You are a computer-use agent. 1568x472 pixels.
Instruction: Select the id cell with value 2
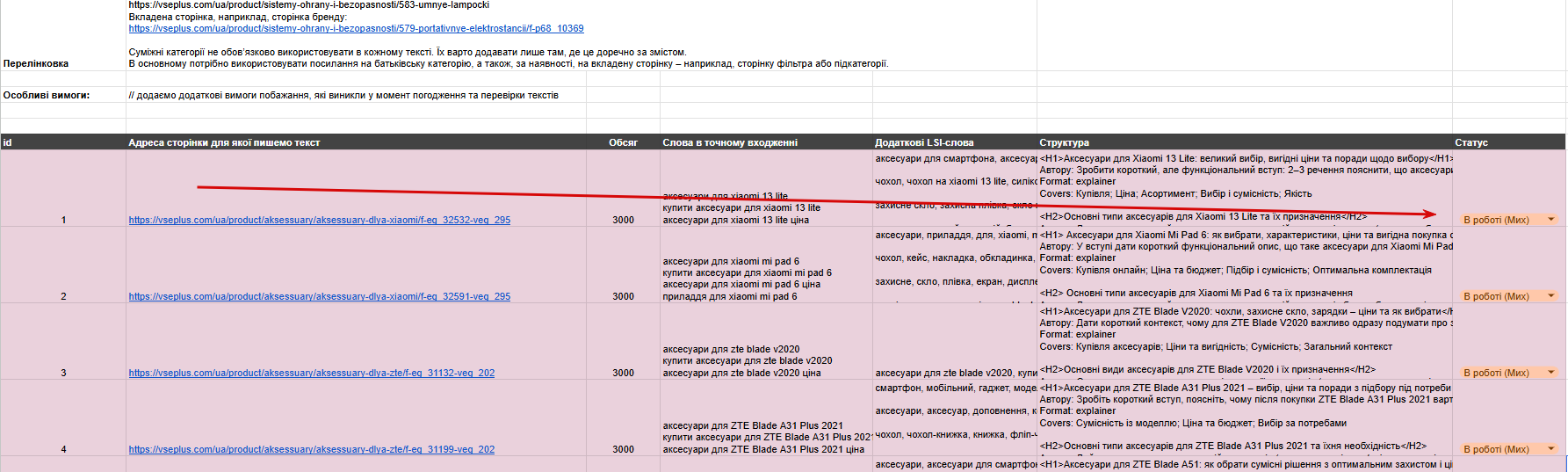coord(63,265)
